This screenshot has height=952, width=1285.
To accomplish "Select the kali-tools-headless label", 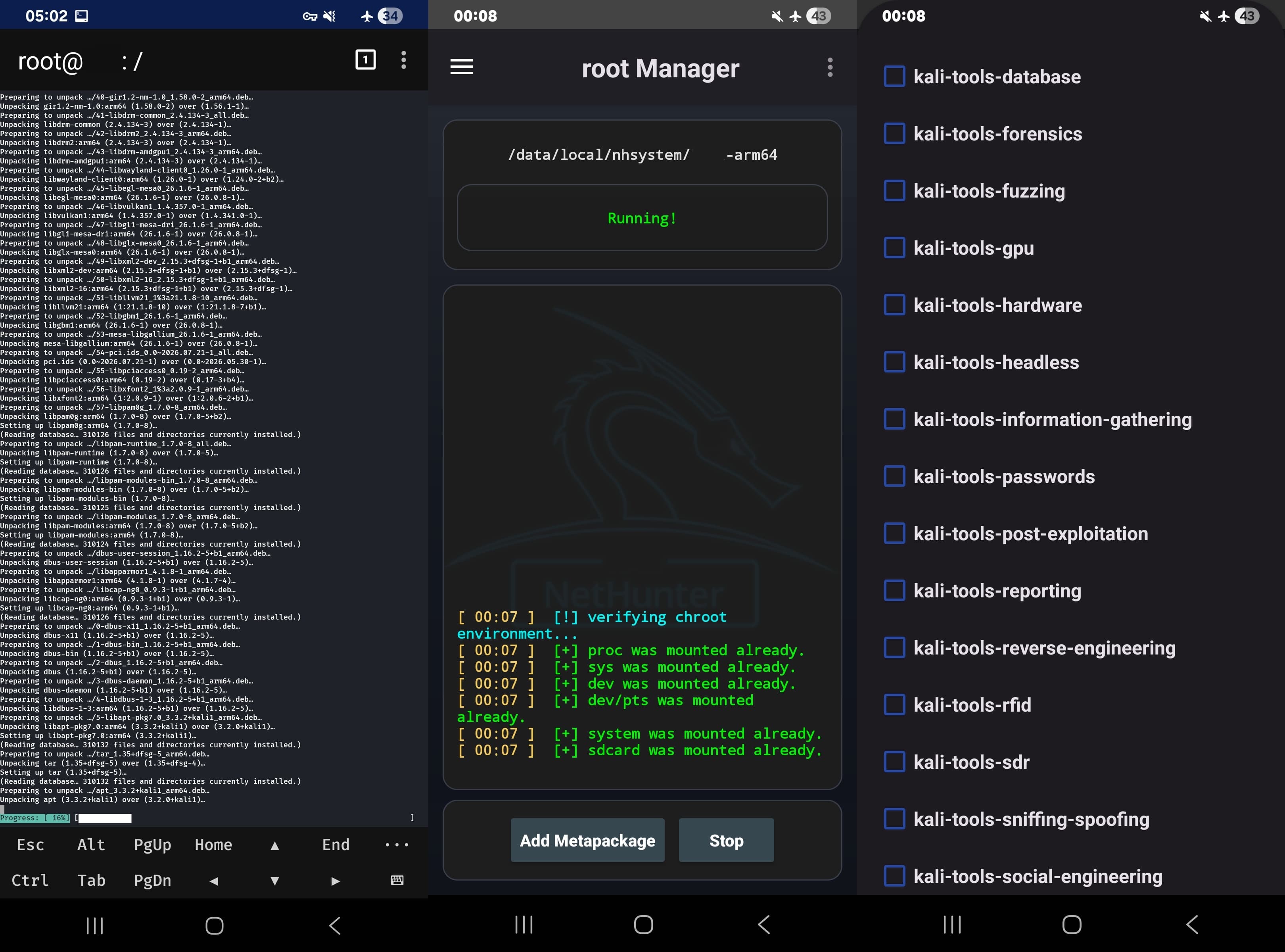I will point(996,362).
